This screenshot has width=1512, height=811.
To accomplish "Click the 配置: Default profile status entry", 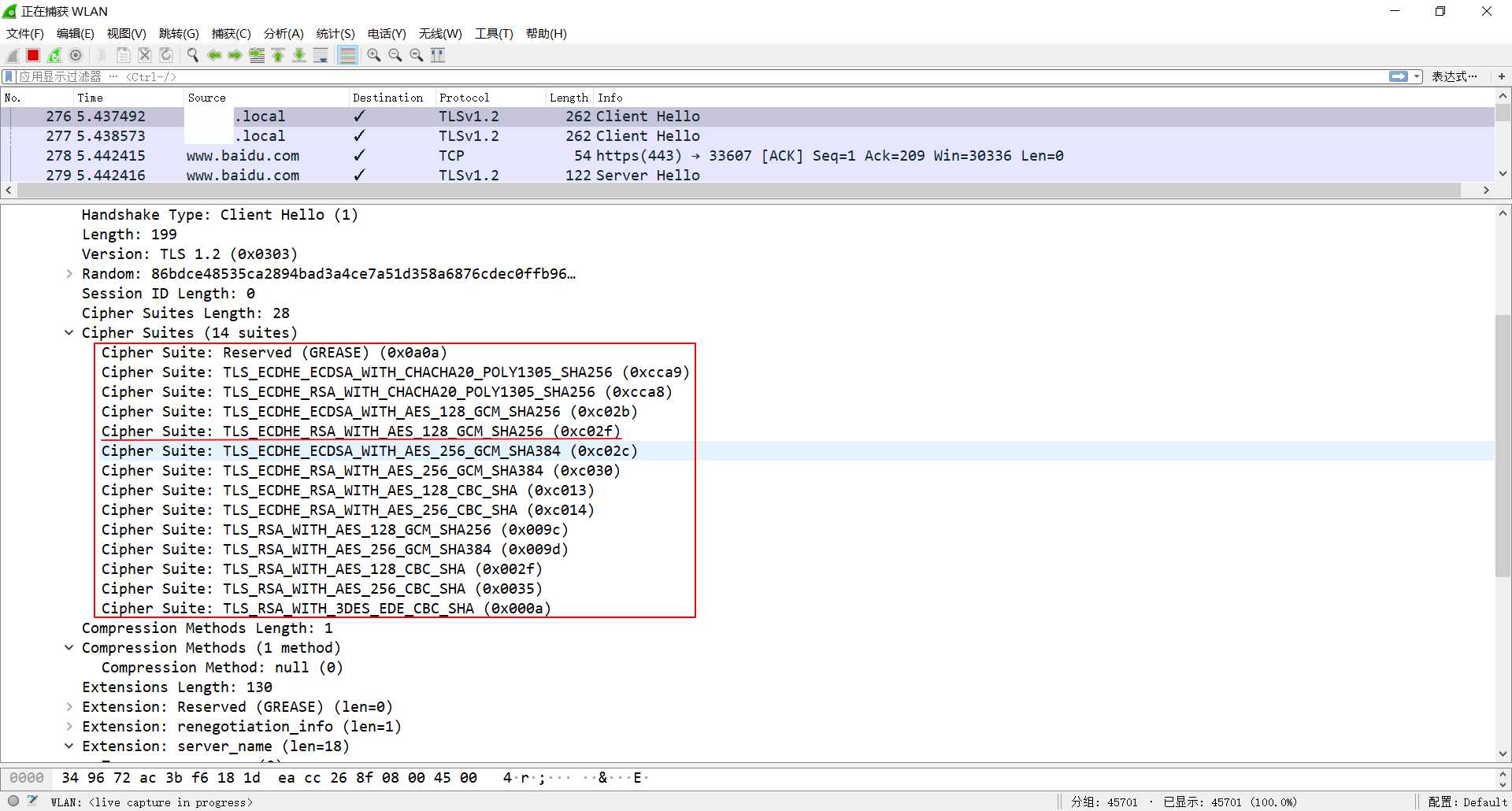I will click(1467, 802).
